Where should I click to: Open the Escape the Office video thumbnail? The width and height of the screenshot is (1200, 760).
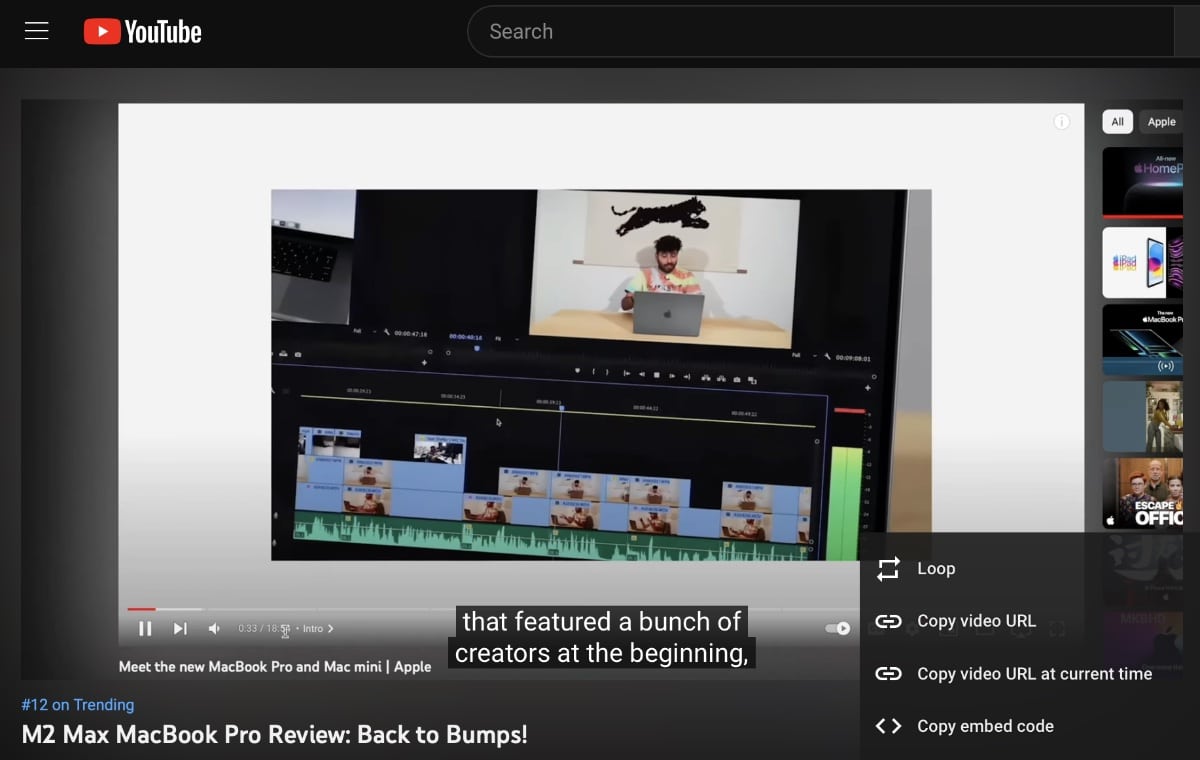pyautogui.click(x=1142, y=493)
